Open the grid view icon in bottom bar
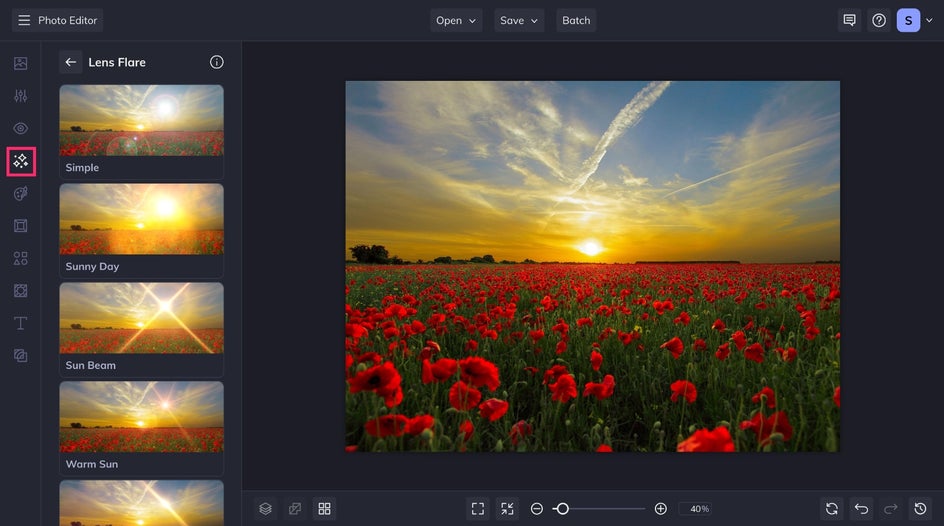The height and width of the screenshot is (526, 944). point(324,509)
